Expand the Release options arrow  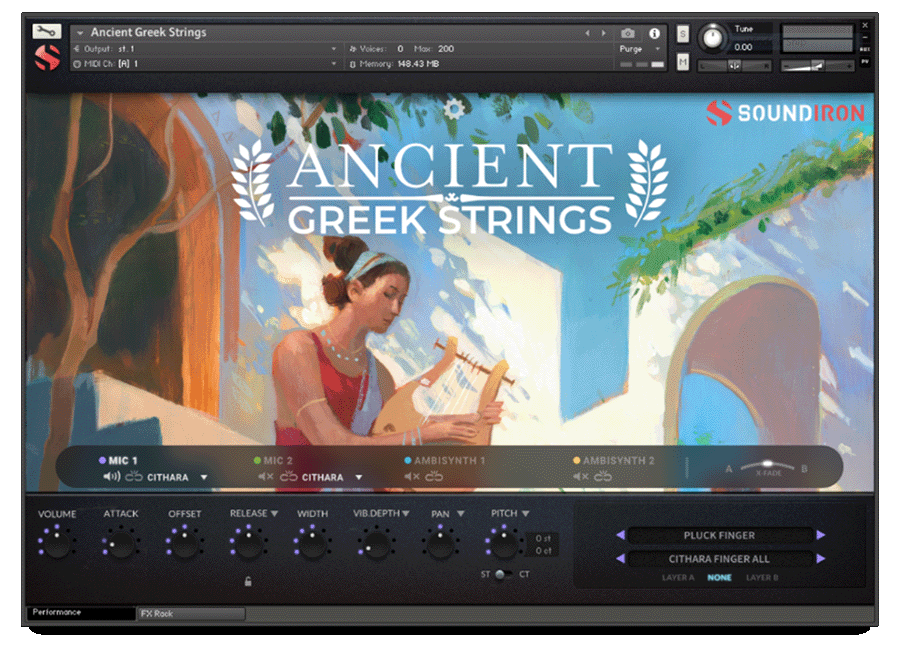274,514
